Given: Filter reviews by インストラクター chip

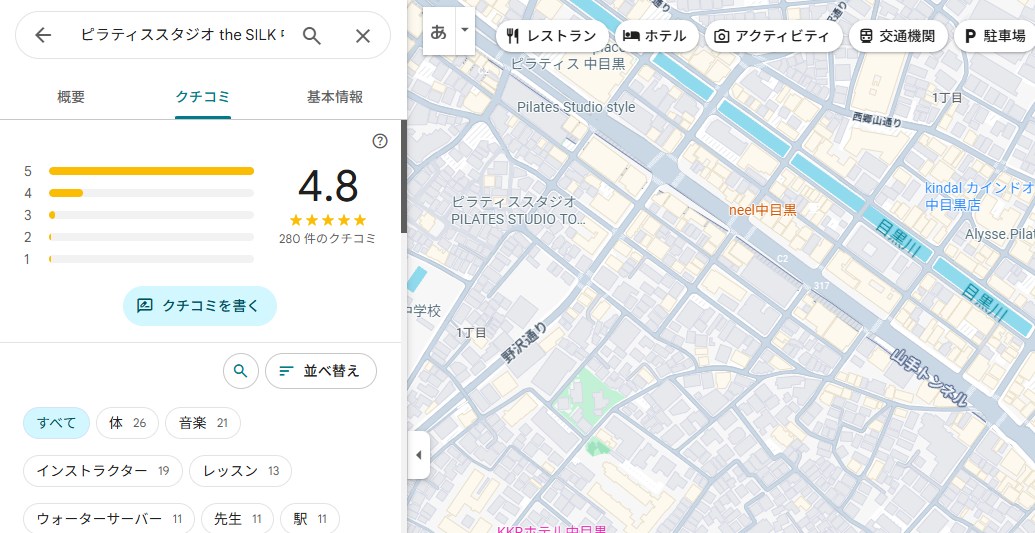Looking at the screenshot, I should pyautogui.click(x=102, y=471).
